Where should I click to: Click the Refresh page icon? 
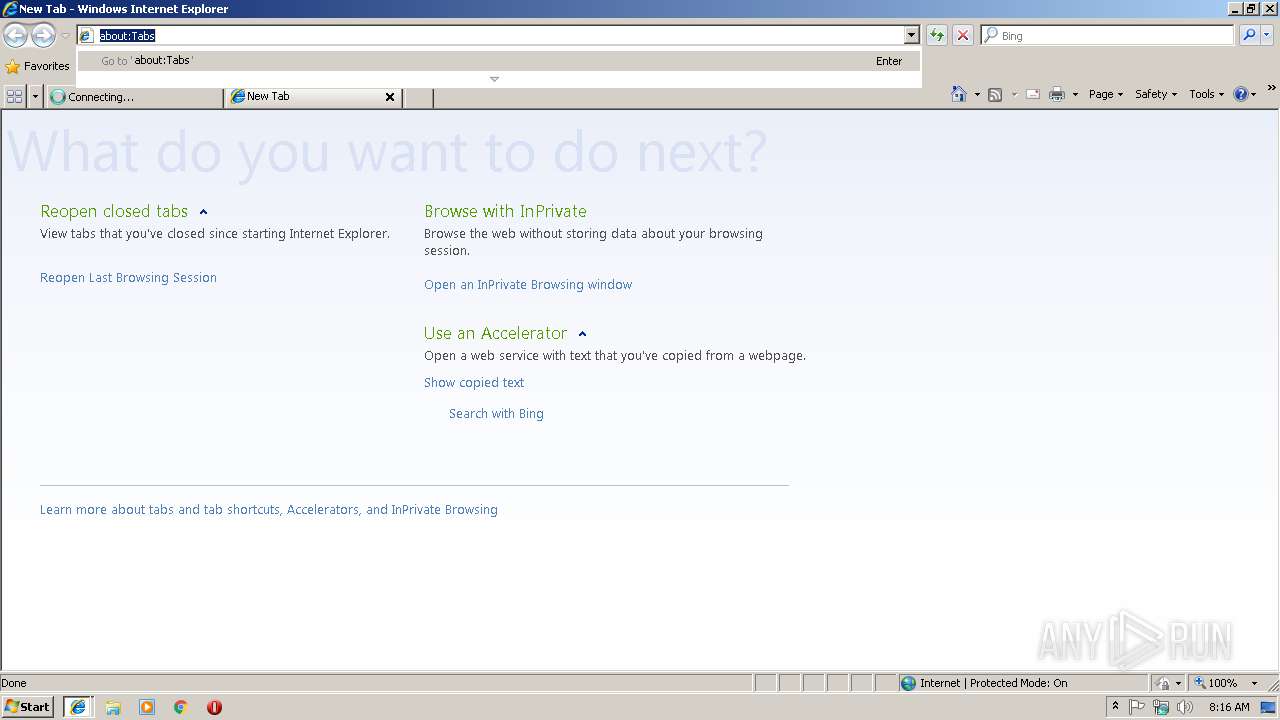point(937,36)
